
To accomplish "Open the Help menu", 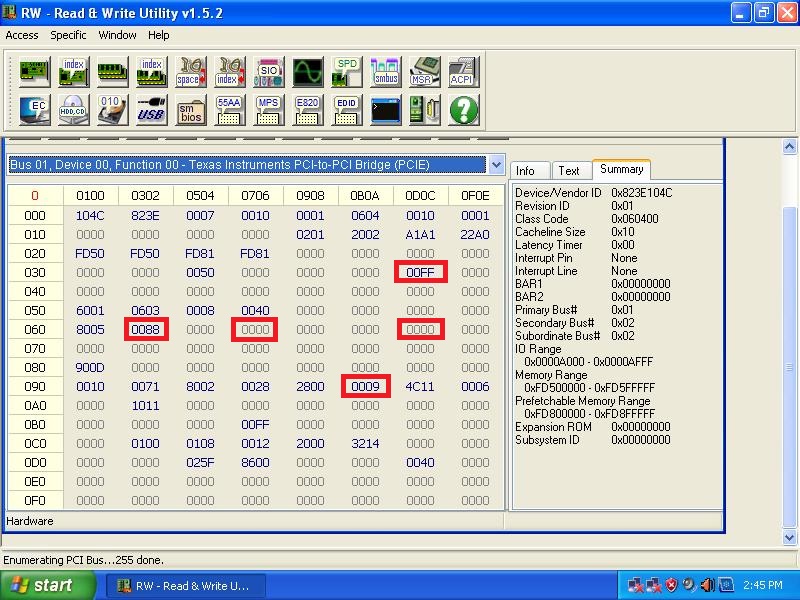I will pos(159,35).
